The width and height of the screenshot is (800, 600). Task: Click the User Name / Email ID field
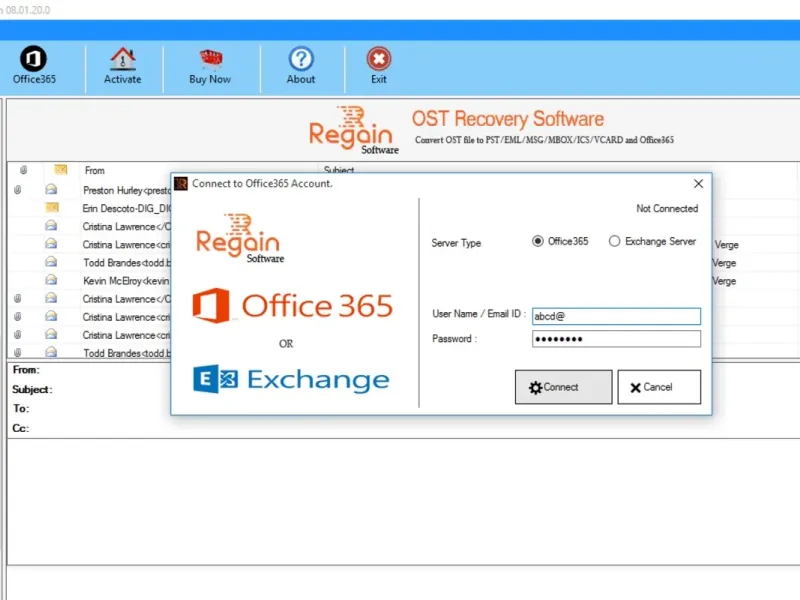[616, 316]
